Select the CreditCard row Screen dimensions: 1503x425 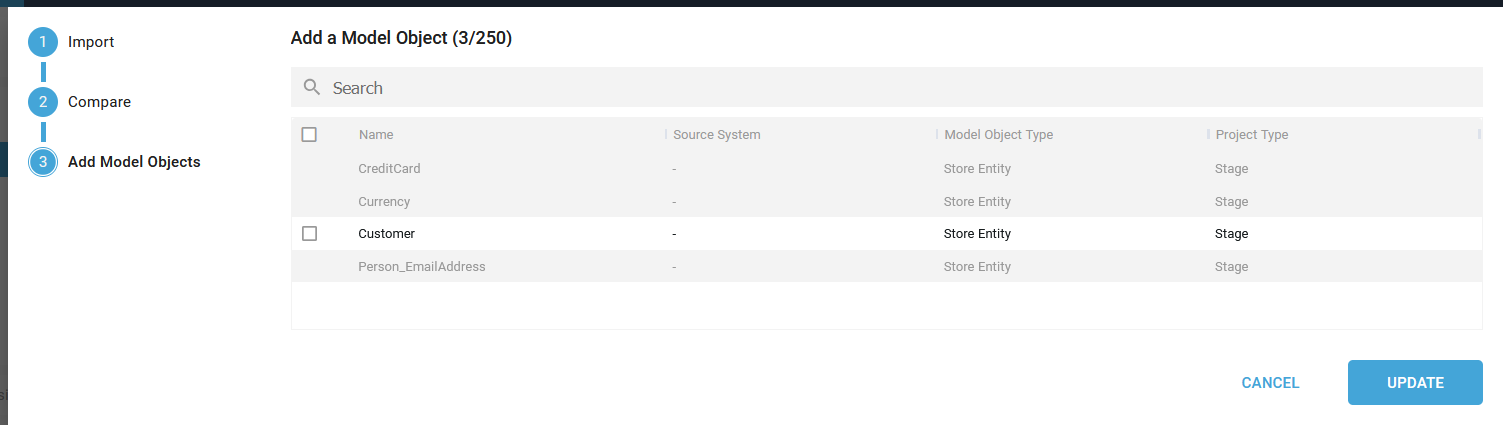pos(886,169)
